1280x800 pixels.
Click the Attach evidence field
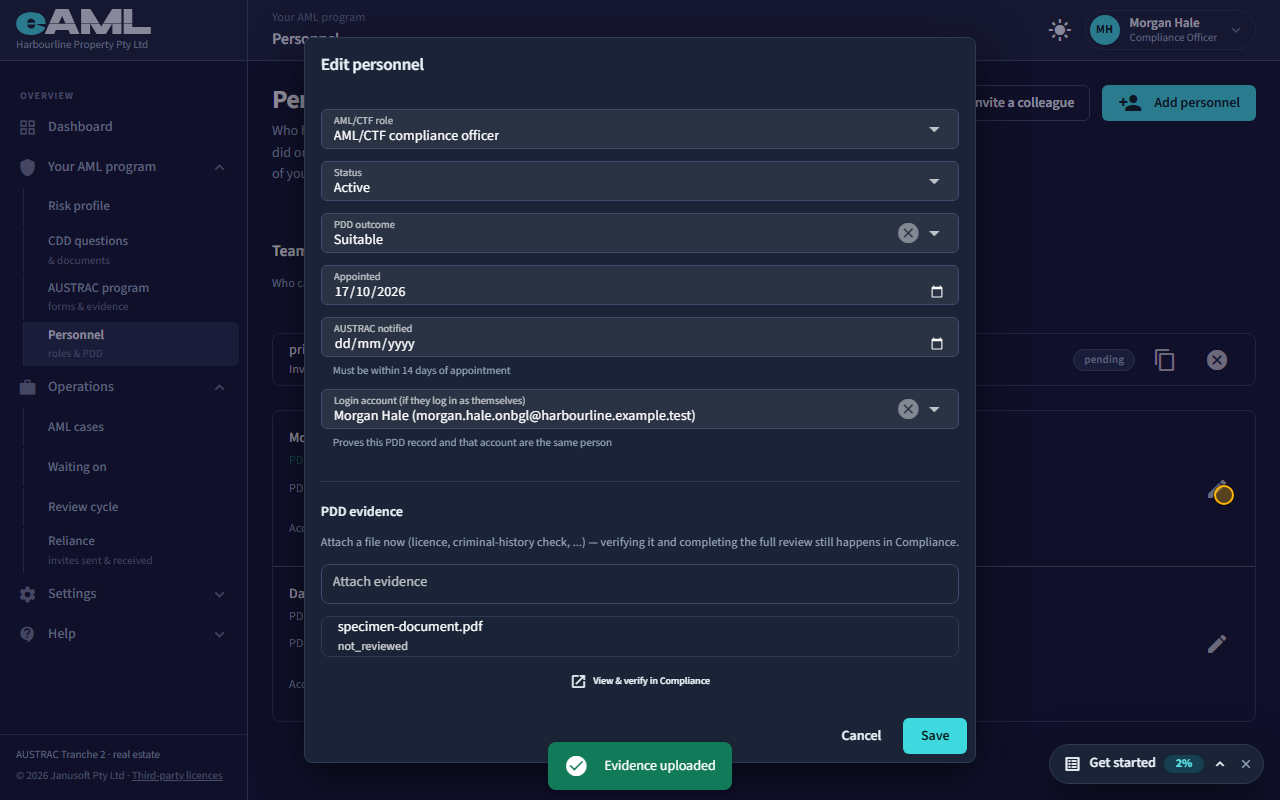click(x=640, y=584)
